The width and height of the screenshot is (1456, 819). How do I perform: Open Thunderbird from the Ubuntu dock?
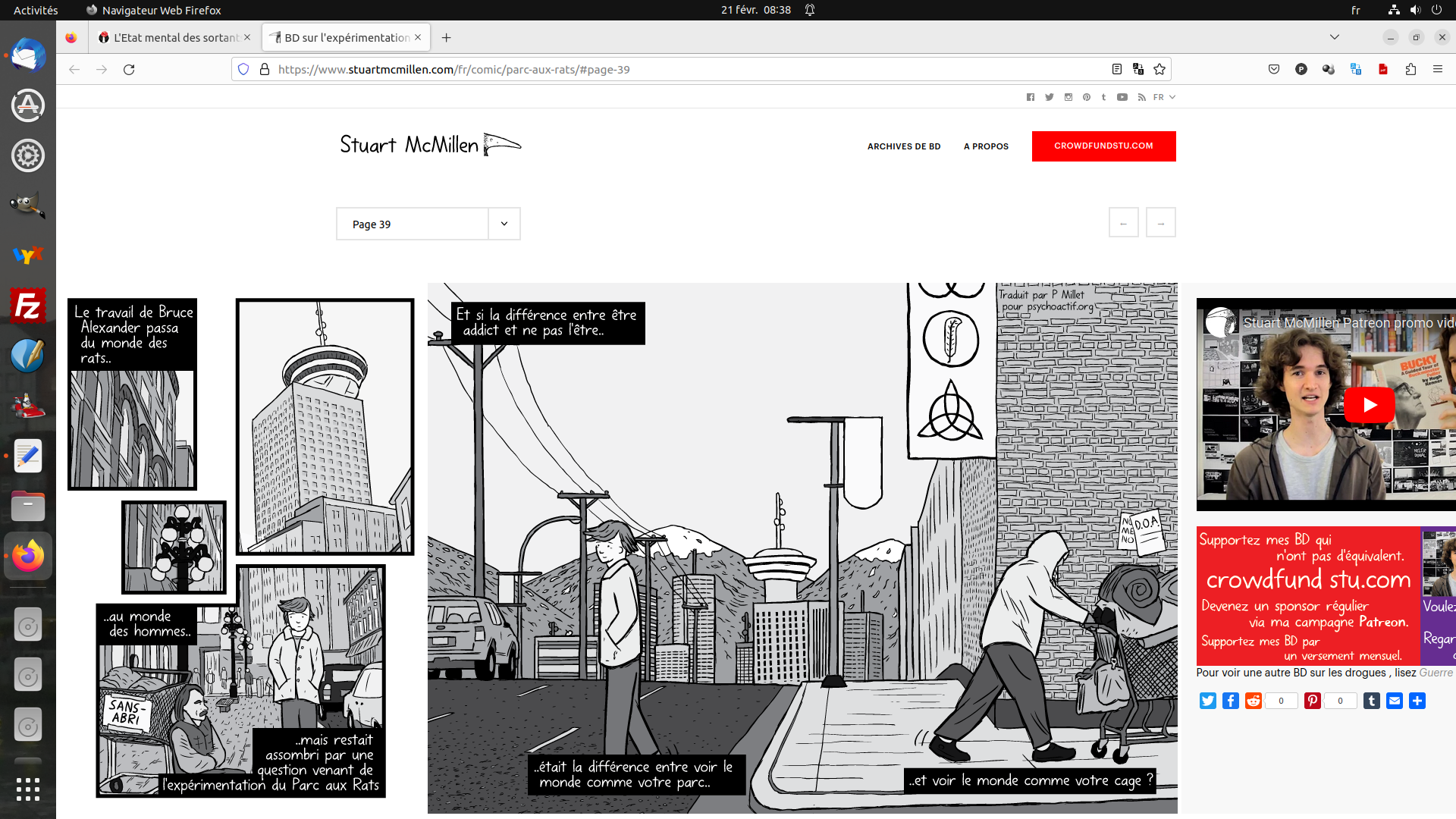(x=28, y=55)
